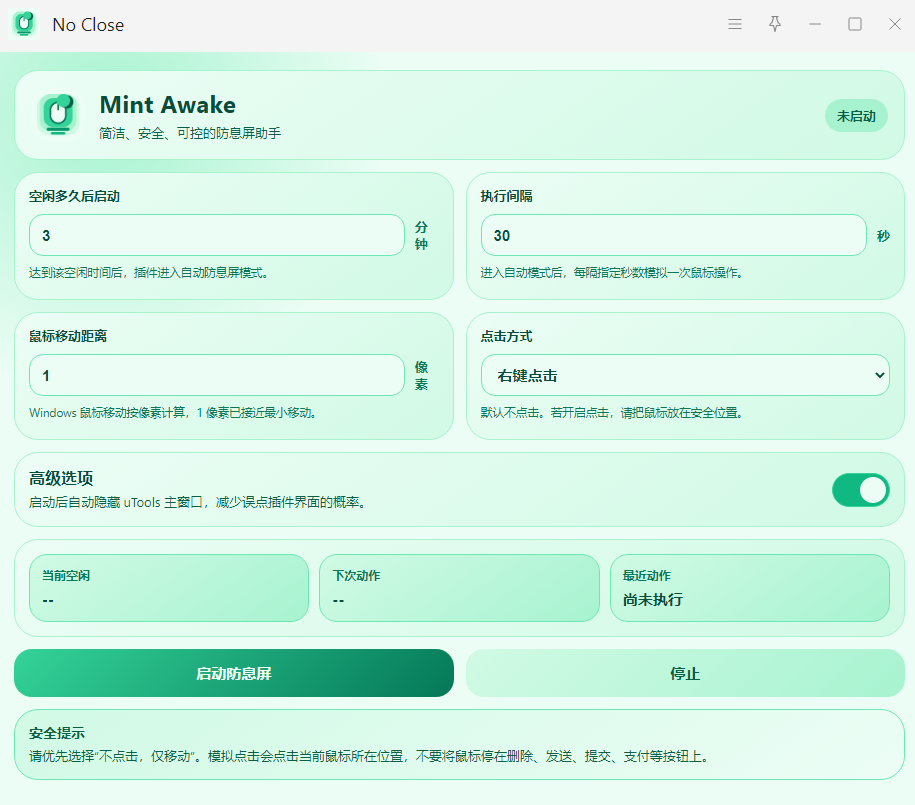Click the 空闲多久后启动 label

click(74, 196)
